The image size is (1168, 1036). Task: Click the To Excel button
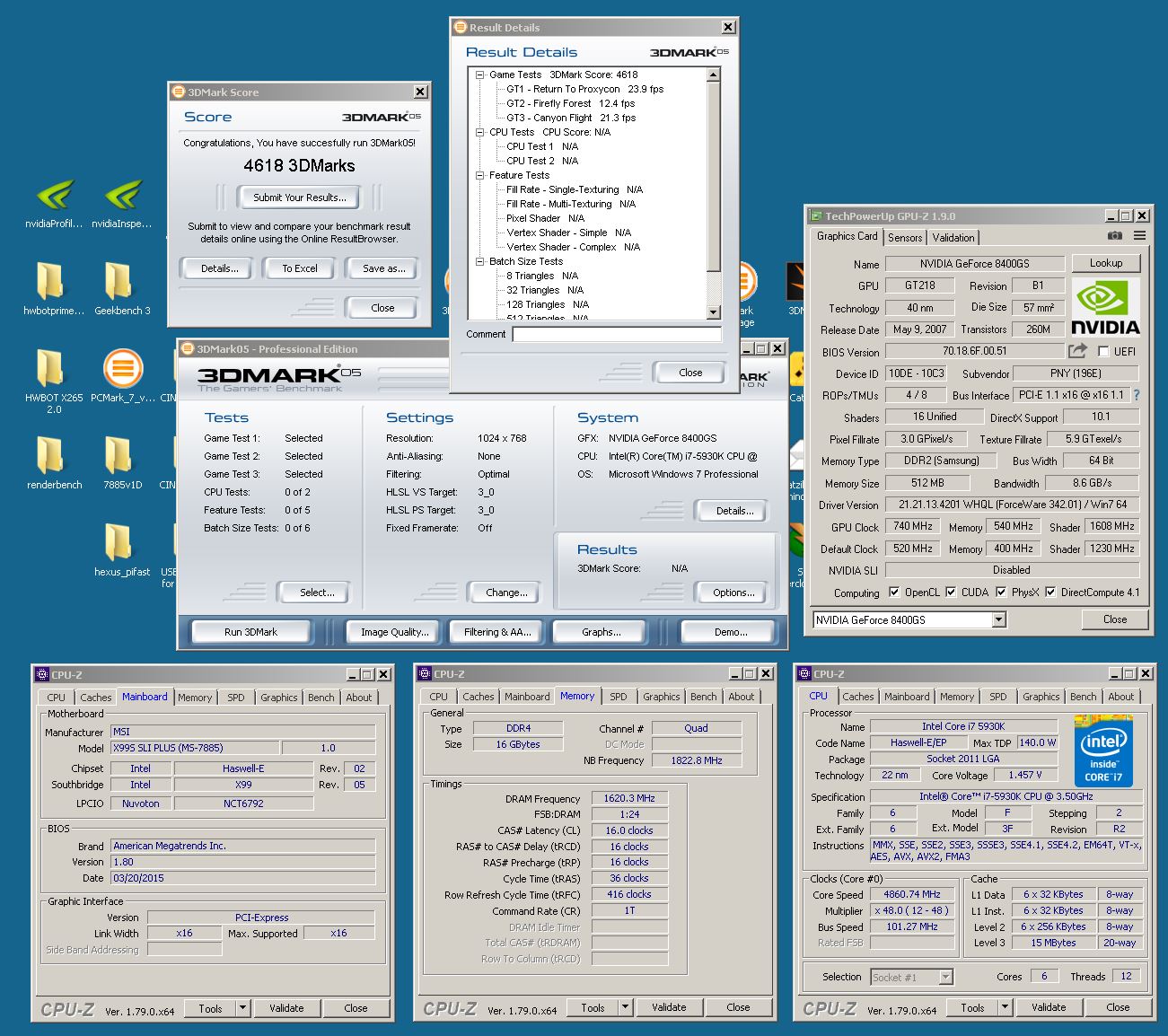click(x=300, y=268)
